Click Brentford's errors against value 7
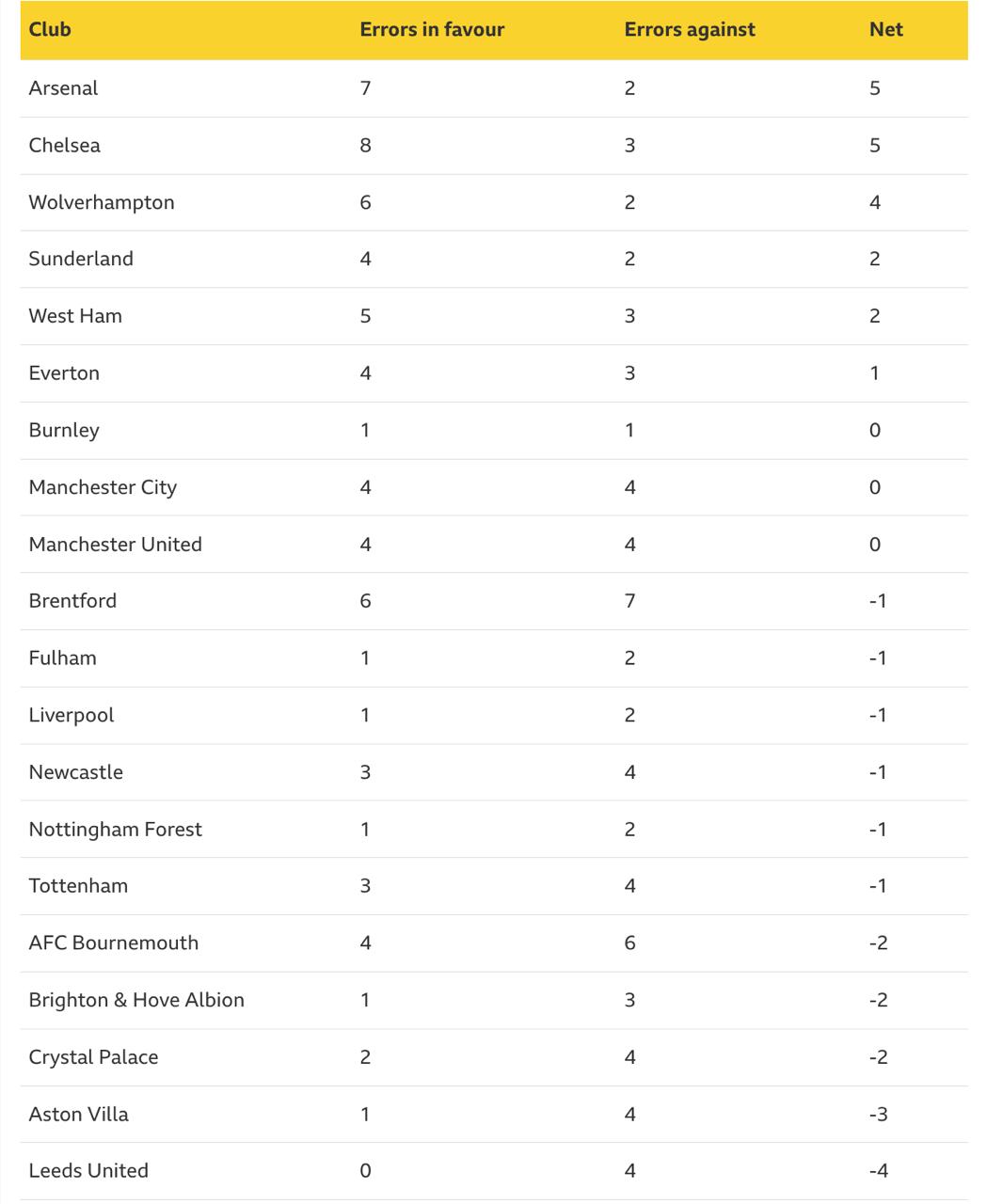Screen dimensions: 987x1204 (x=630, y=601)
